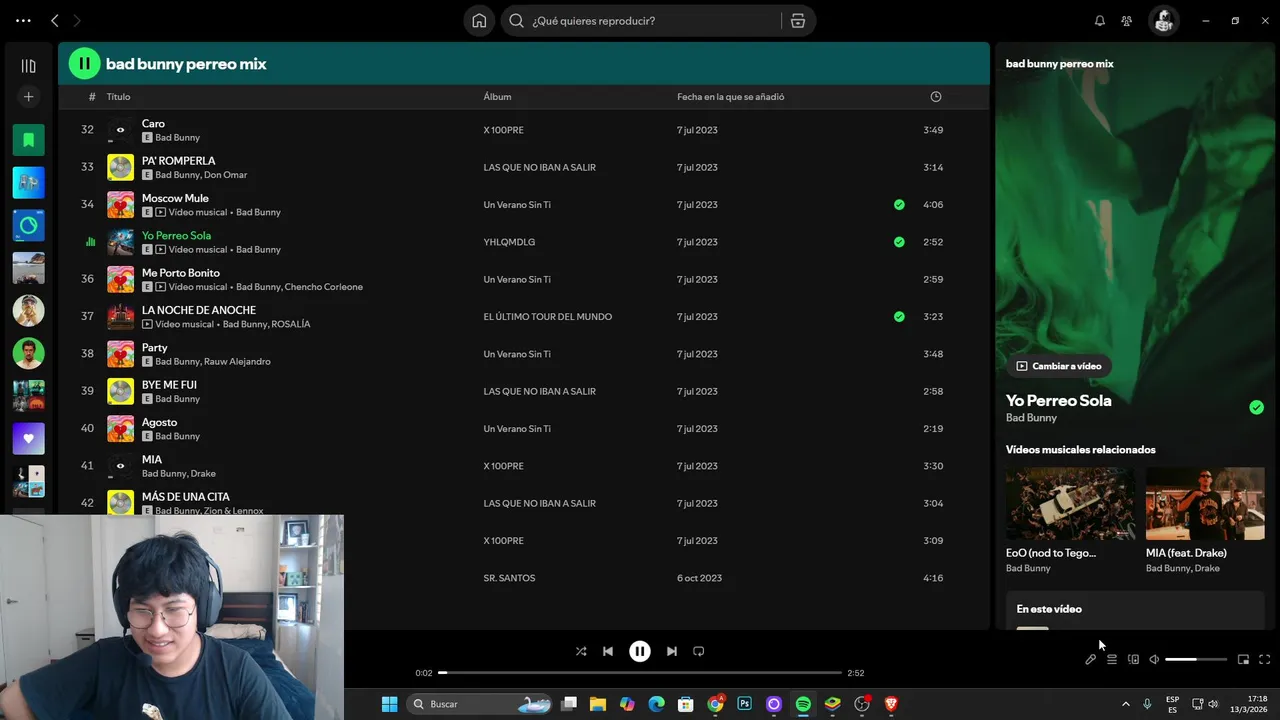Open the blue circle playlist in sidebar
The image size is (1280, 720).
[x=28, y=225]
